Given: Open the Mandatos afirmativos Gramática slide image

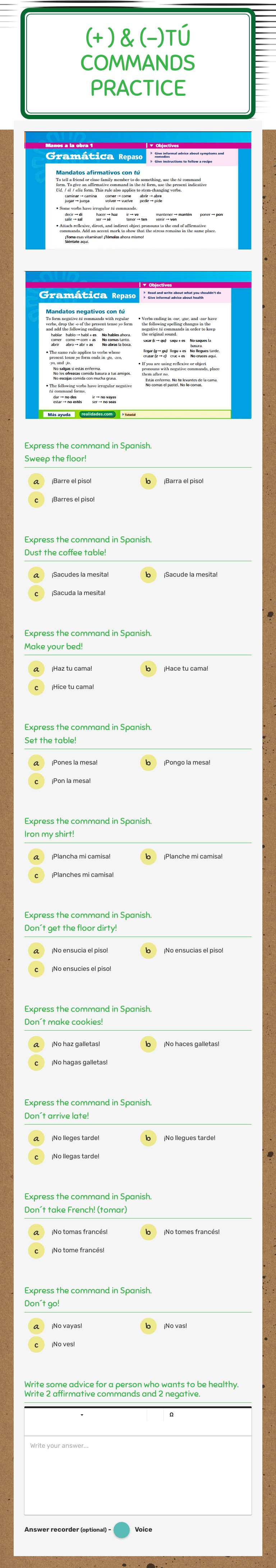Looking at the screenshot, I should (138, 195).
